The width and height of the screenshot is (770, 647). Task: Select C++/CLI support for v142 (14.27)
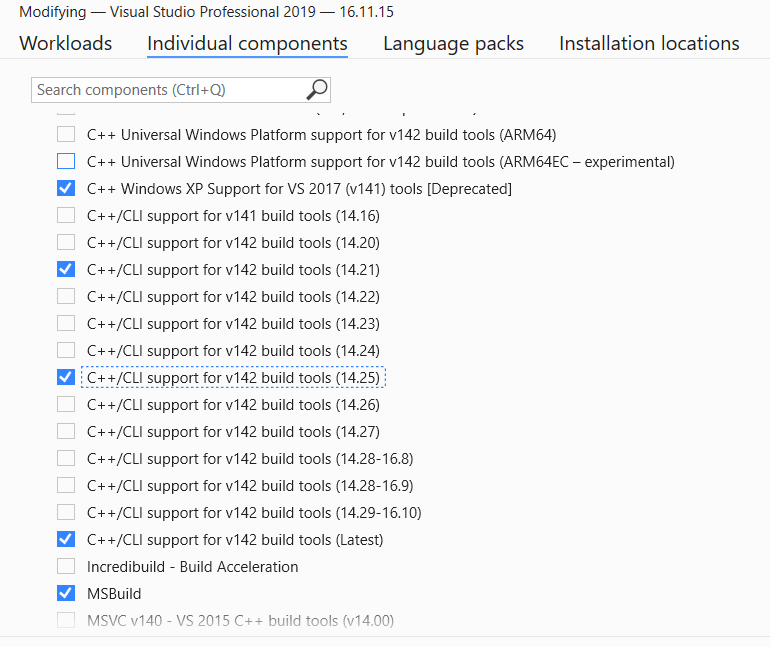[66, 432]
